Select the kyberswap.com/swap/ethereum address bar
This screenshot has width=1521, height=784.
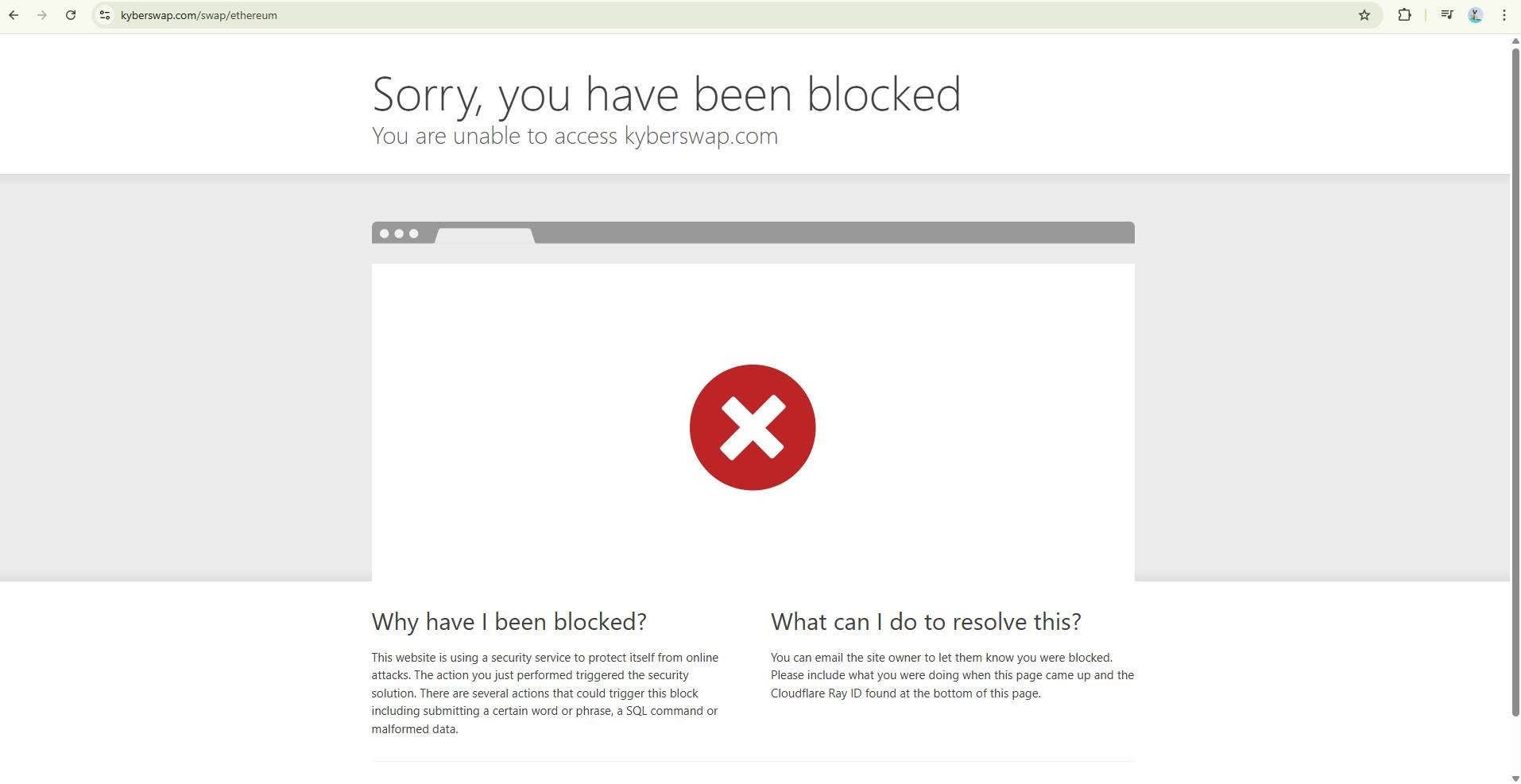point(731,15)
